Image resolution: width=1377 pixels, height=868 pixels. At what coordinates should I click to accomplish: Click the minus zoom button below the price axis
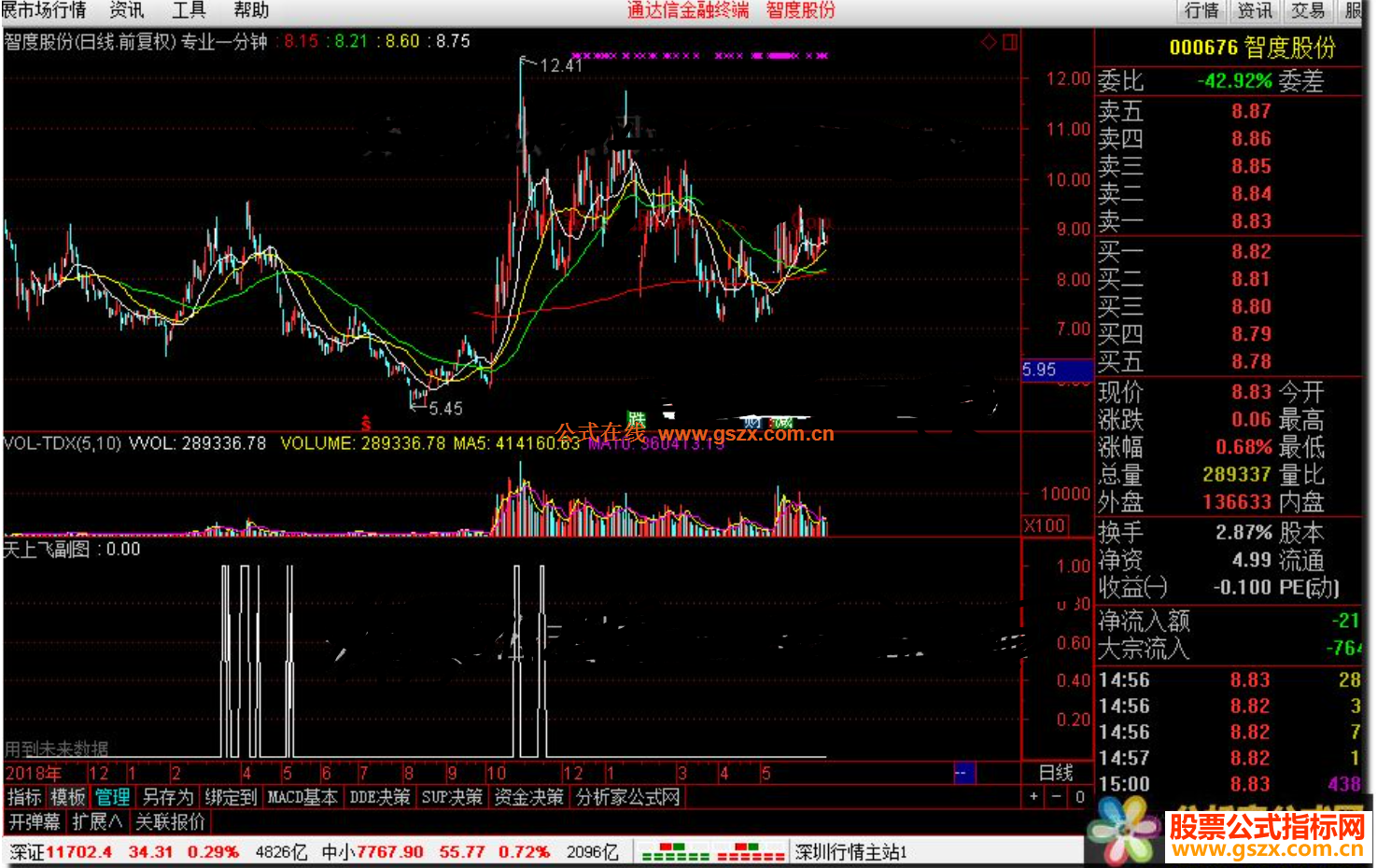click(x=1056, y=797)
